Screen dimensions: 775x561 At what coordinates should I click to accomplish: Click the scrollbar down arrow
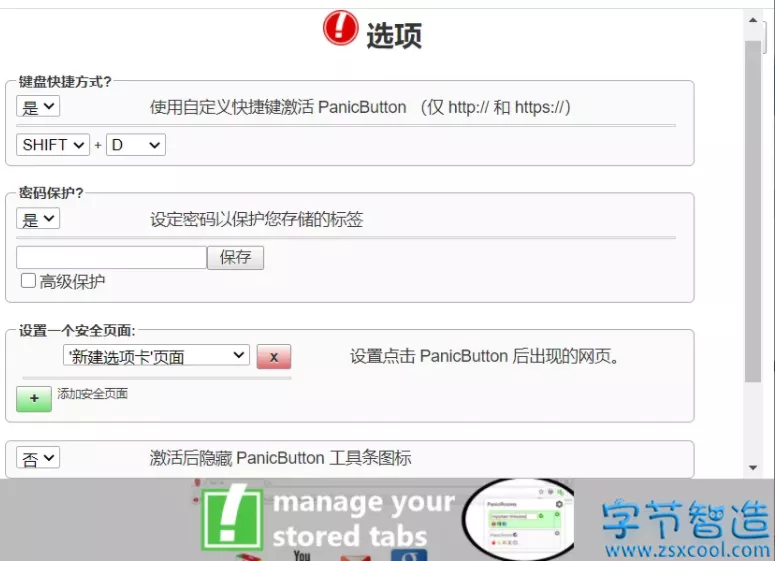click(x=753, y=468)
